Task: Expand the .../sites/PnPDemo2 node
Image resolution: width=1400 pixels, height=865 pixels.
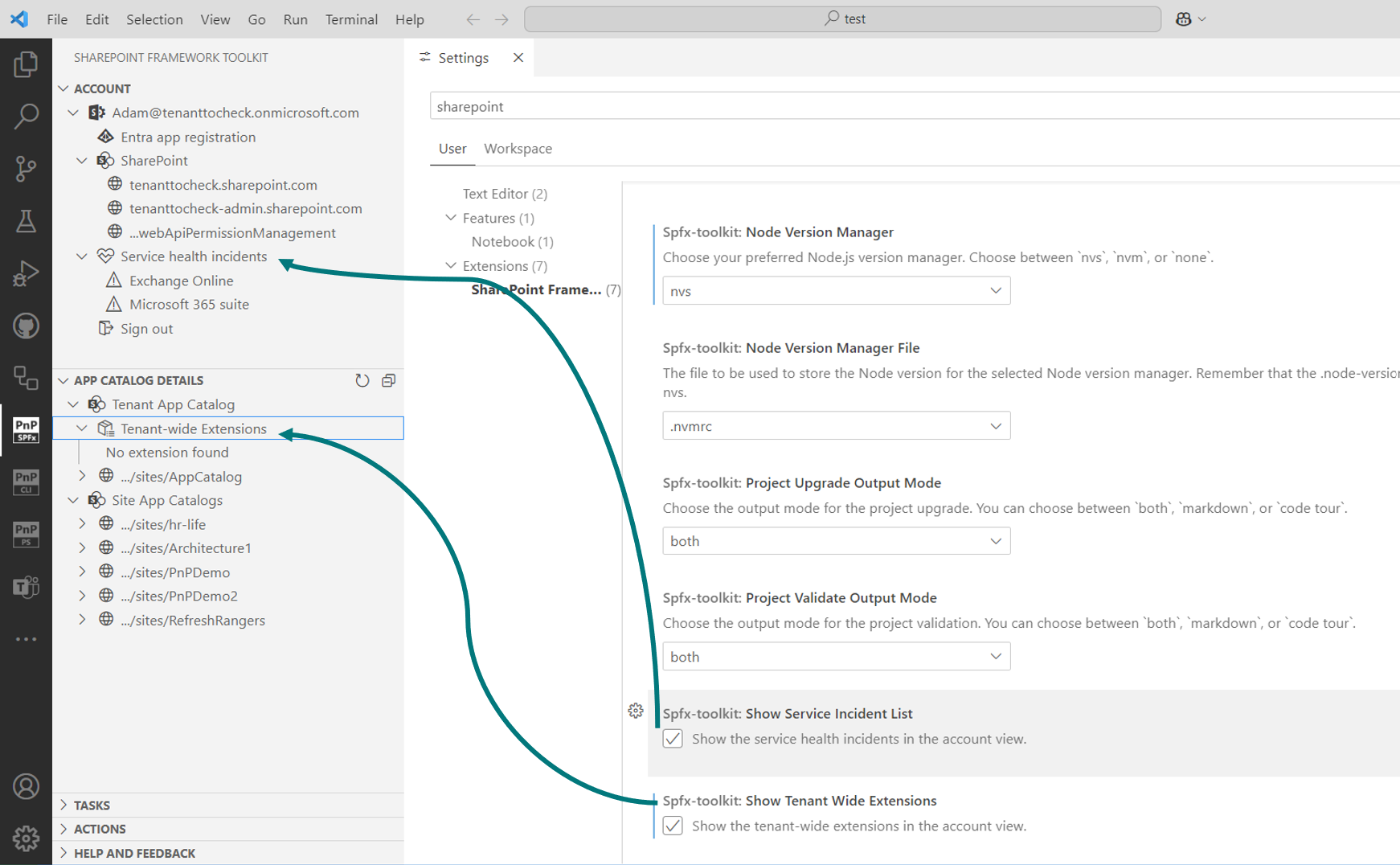Action: pyautogui.click(x=82, y=596)
